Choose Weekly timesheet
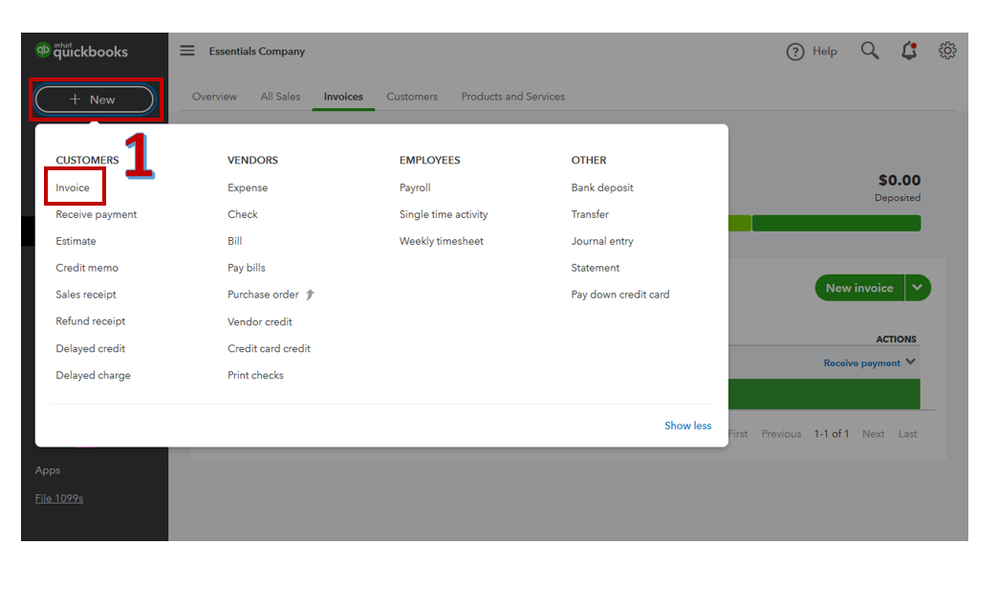The image size is (998, 590). [x=441, y=241]
